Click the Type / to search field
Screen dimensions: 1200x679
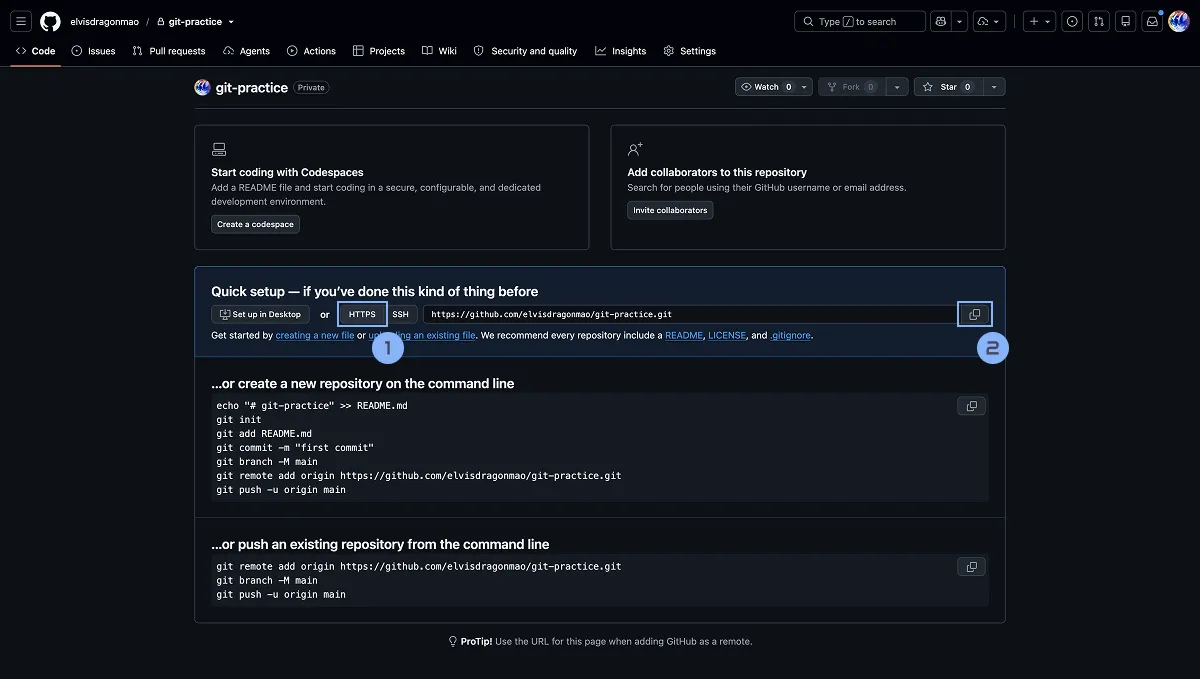[859, 21]
